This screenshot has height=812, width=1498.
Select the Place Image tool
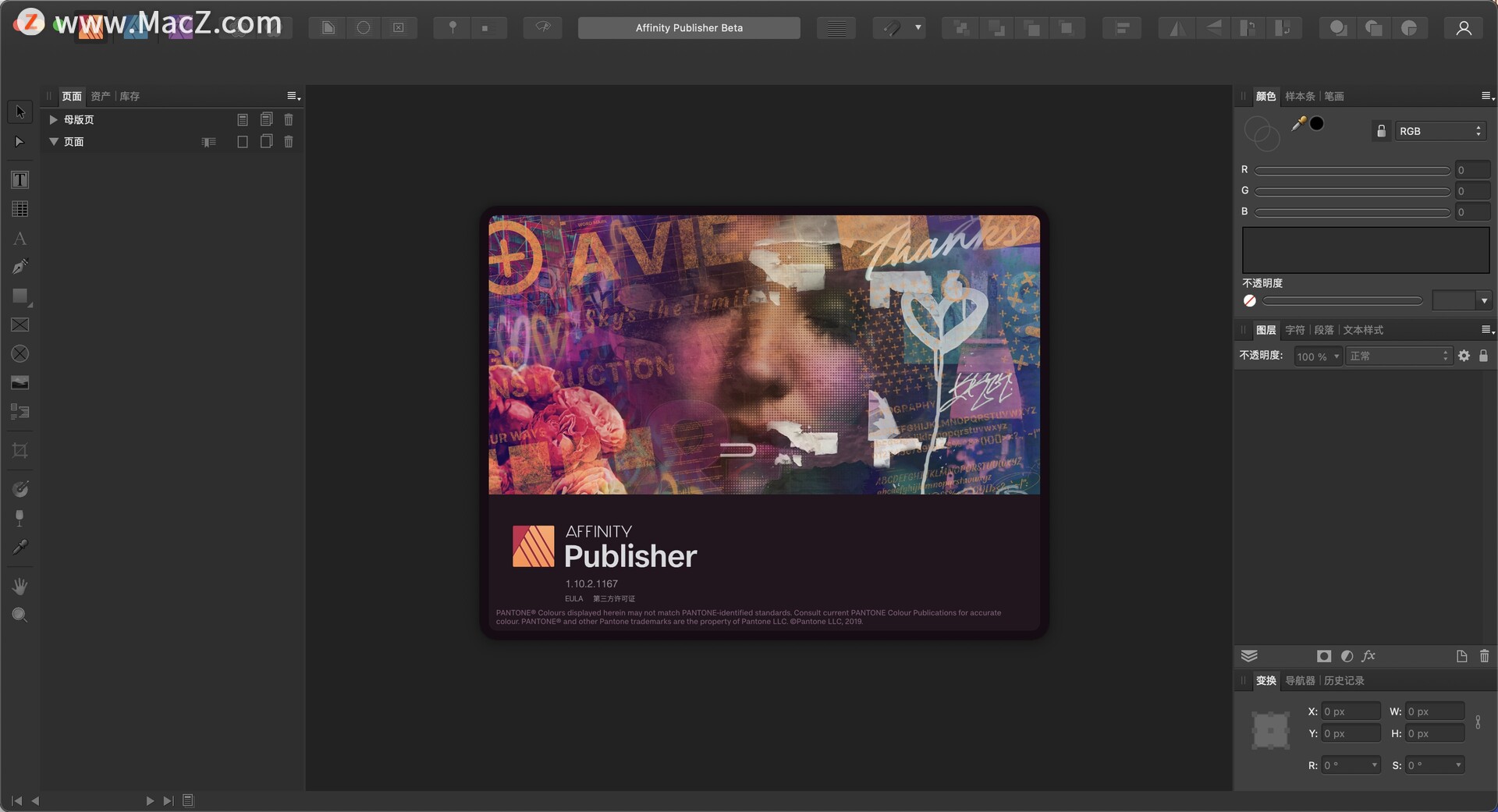click(20, 383)
